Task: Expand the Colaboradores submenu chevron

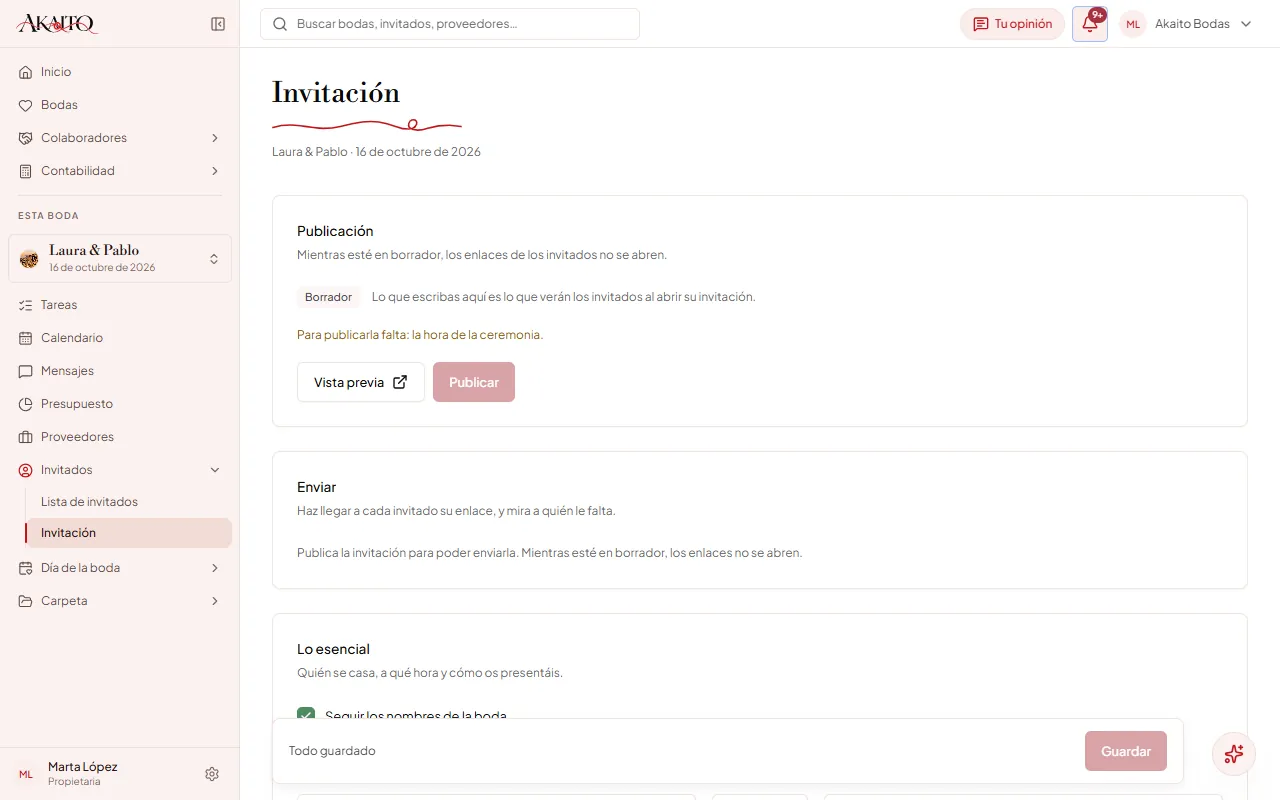Action: tap(215, 138)
